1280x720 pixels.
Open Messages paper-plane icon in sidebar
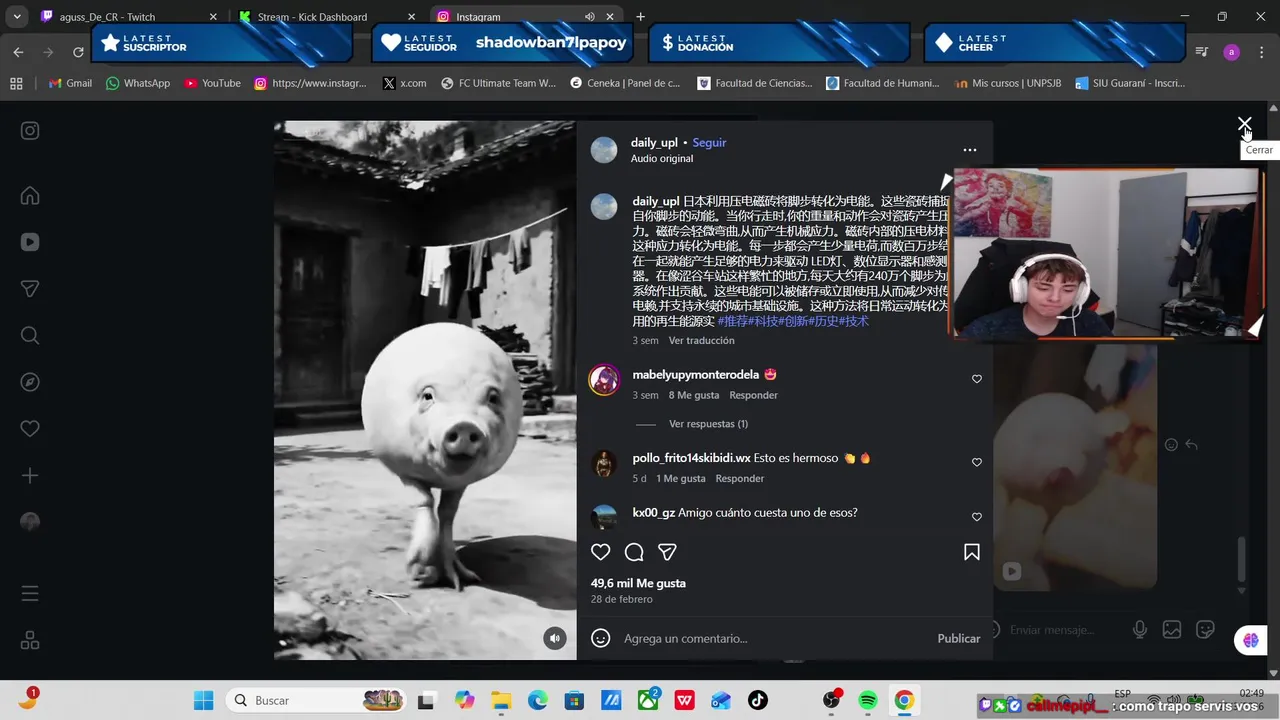point(30,289)
